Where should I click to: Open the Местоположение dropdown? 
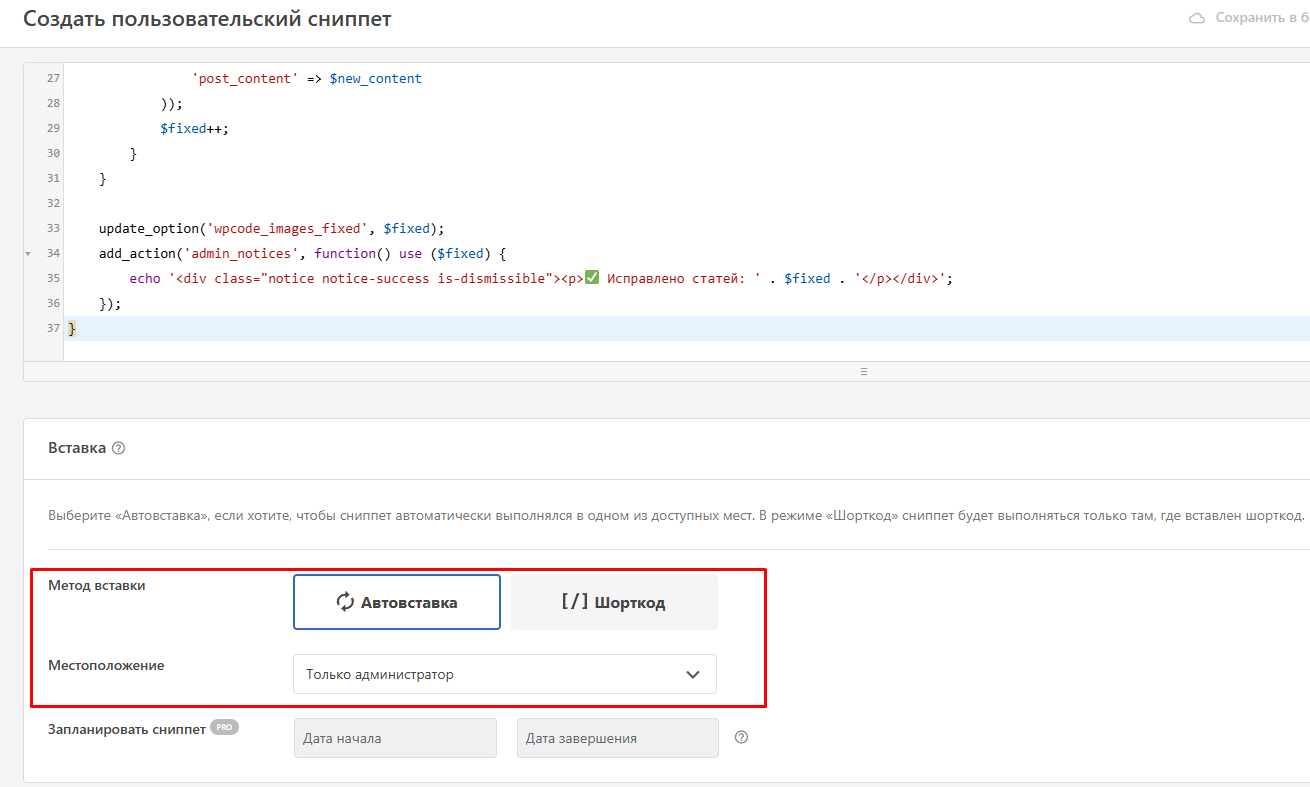click(x=505, y=674)
